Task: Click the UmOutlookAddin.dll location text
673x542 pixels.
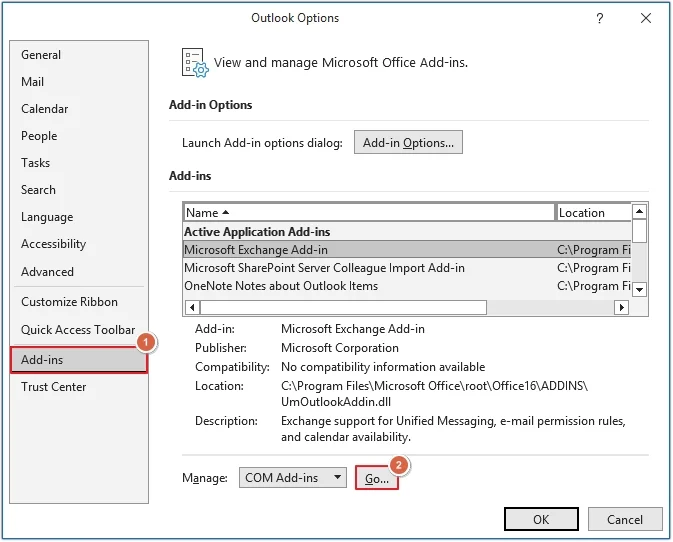Action: click(336, 402)
